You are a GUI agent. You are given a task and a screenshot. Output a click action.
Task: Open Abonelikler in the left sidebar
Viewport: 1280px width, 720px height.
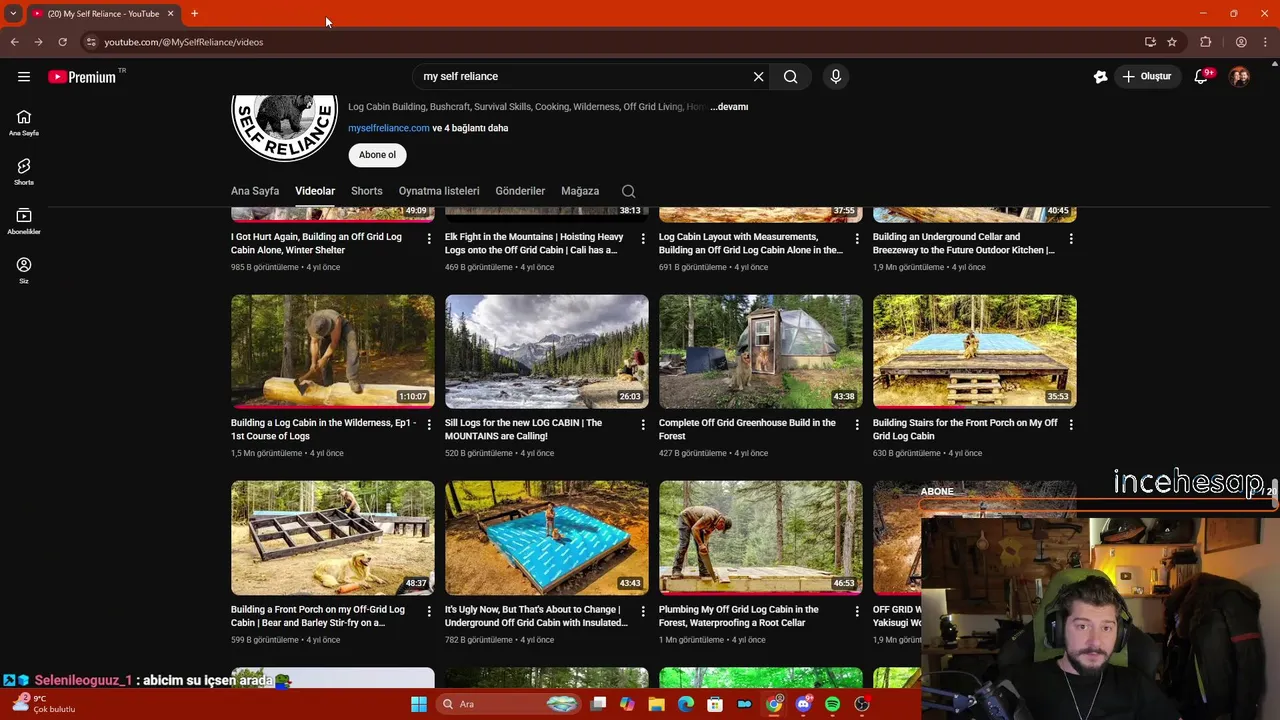[x=24, y=221]
